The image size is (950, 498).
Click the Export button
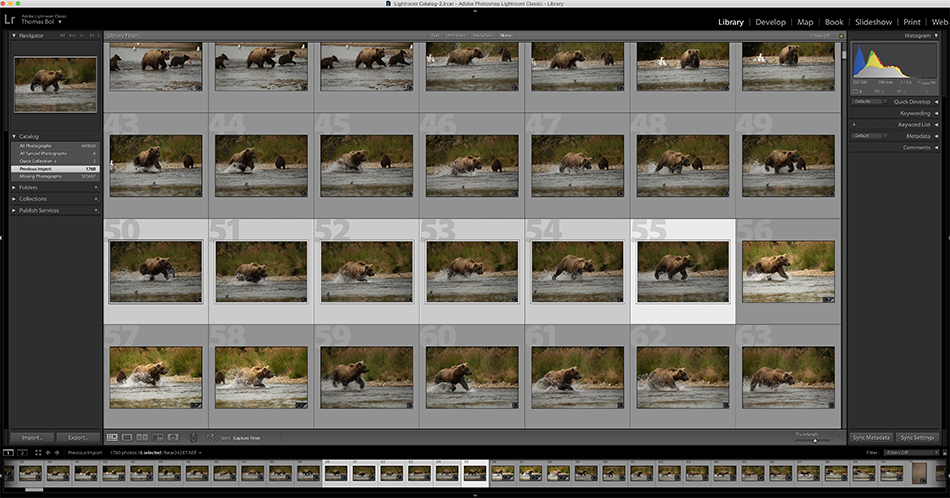78,437
